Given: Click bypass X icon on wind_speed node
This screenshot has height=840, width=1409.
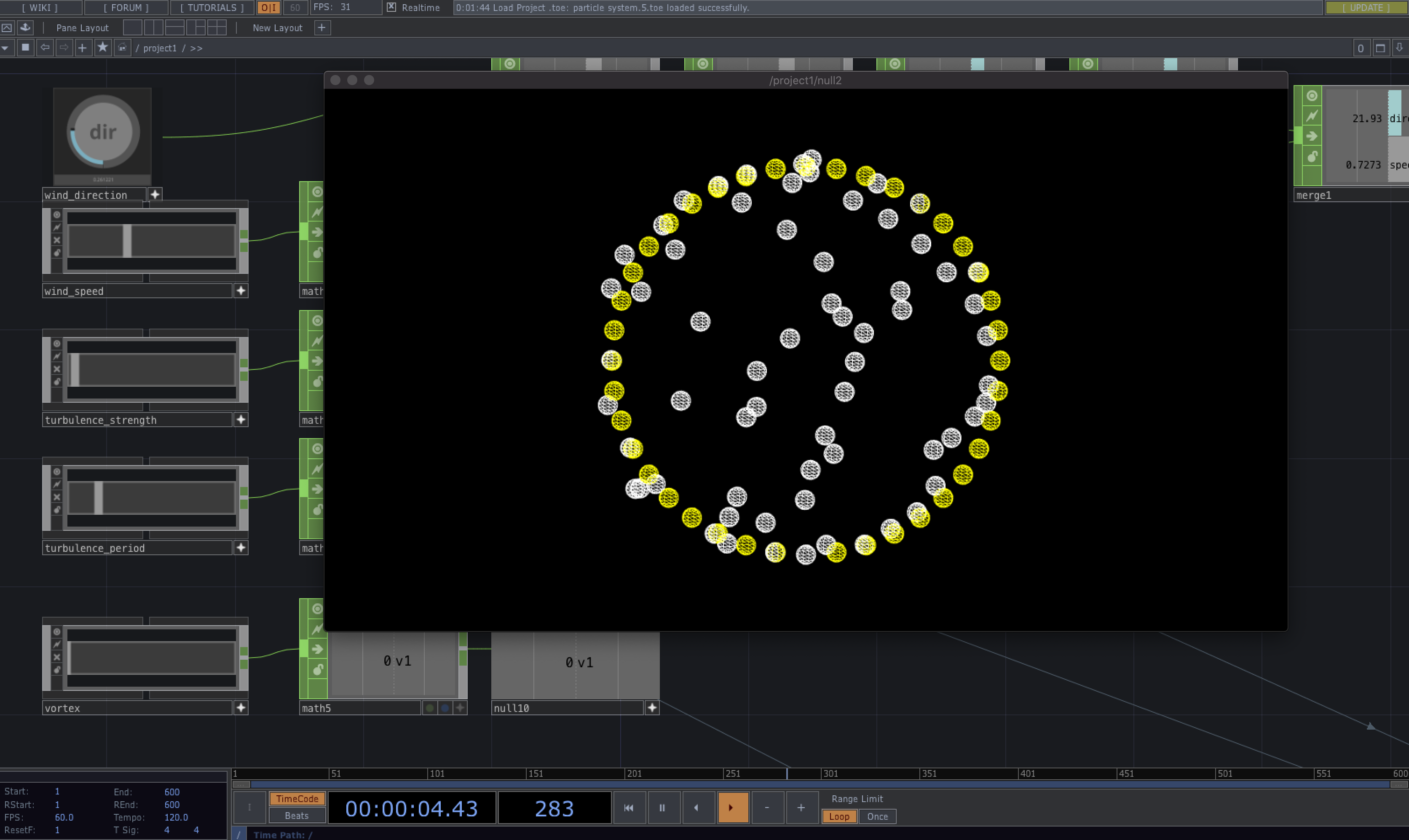Looking at the screenshot, I should [x=56, y=240].
